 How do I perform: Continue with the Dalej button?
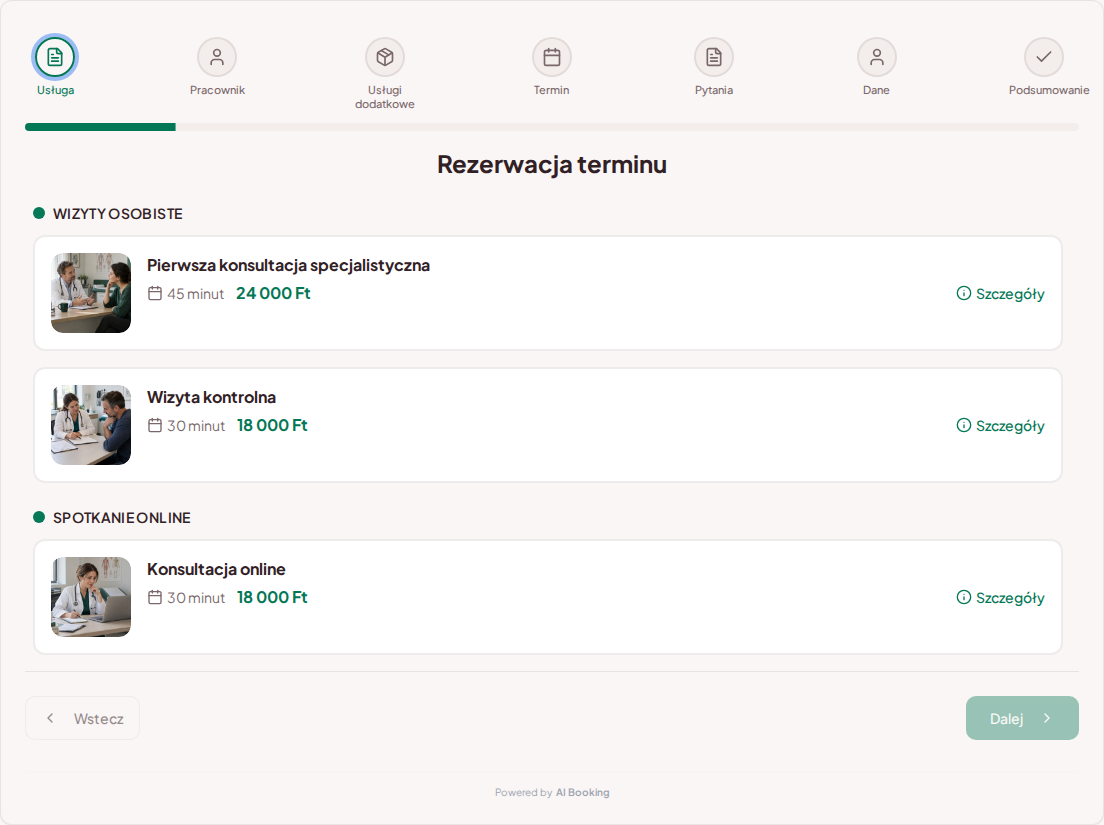(x=1022, y=718)
